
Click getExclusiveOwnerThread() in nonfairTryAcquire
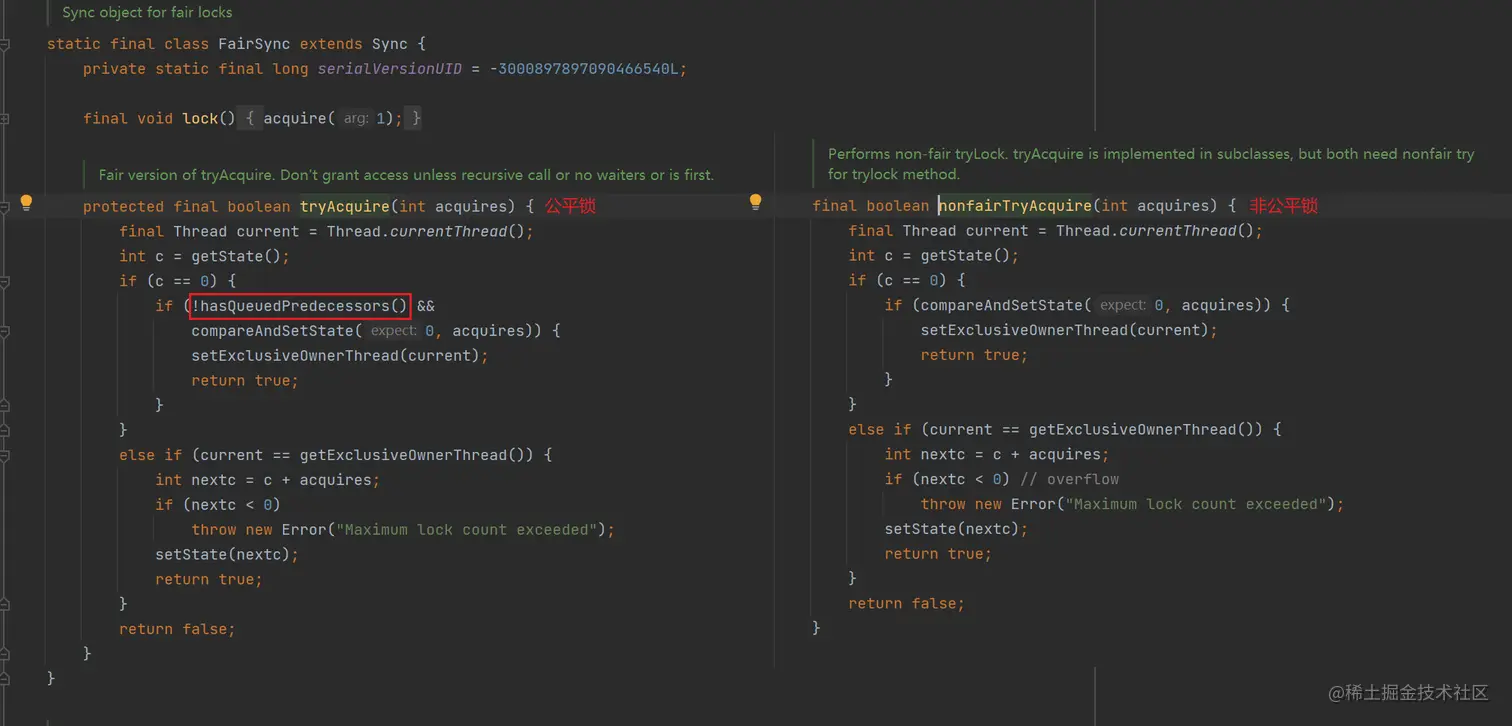(x=1147, y=430)
